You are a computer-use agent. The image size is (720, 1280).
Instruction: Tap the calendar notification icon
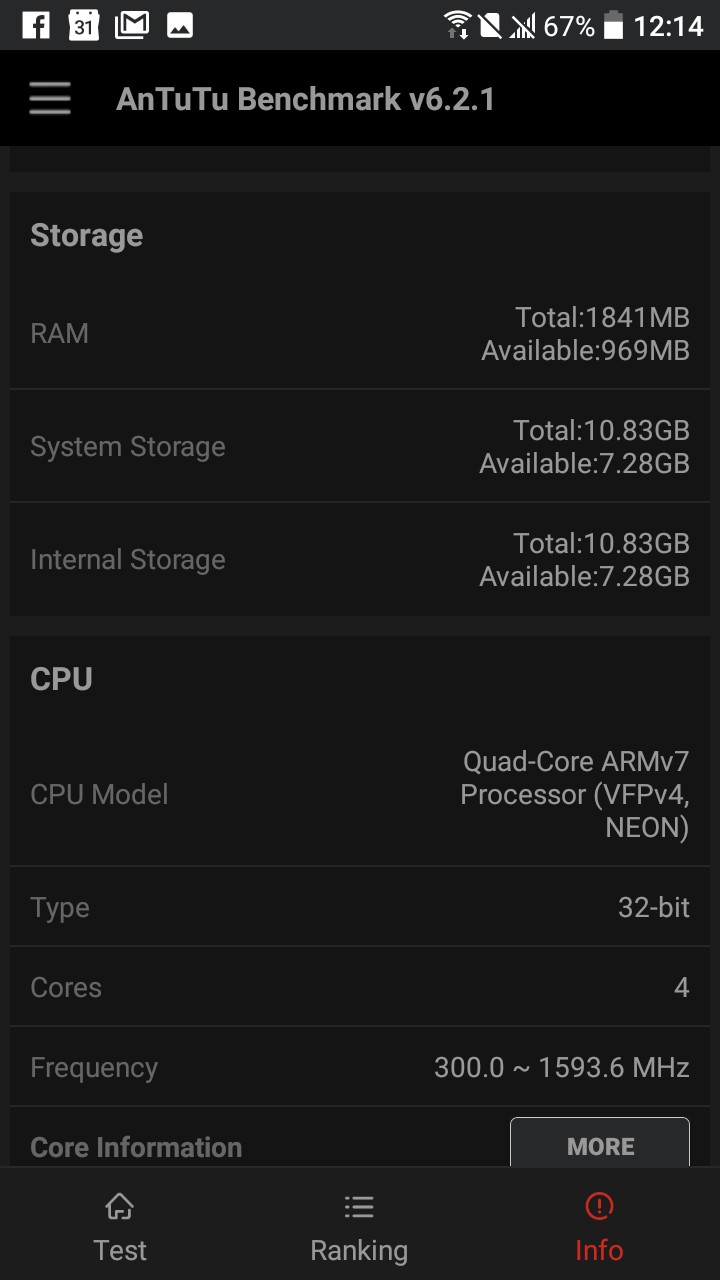(83, 25)
